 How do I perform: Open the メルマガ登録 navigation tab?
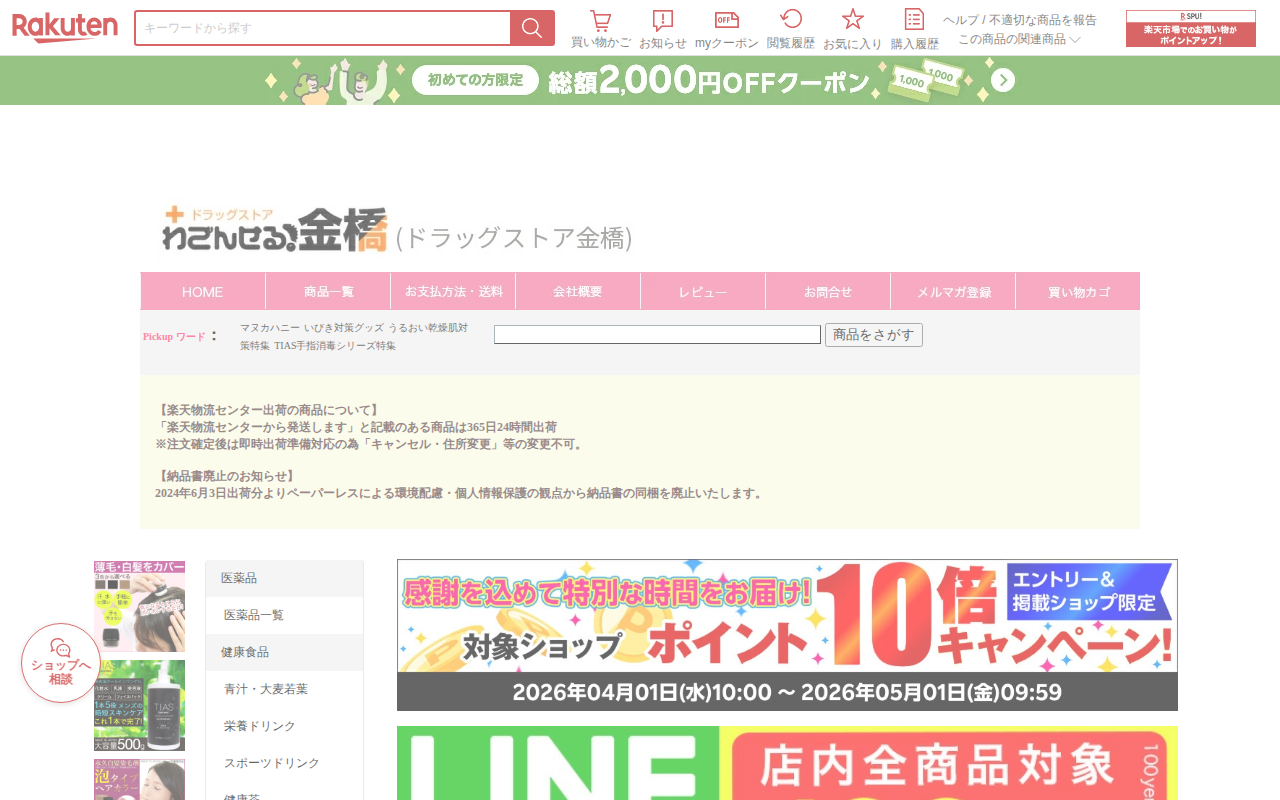tap(953, 291)
